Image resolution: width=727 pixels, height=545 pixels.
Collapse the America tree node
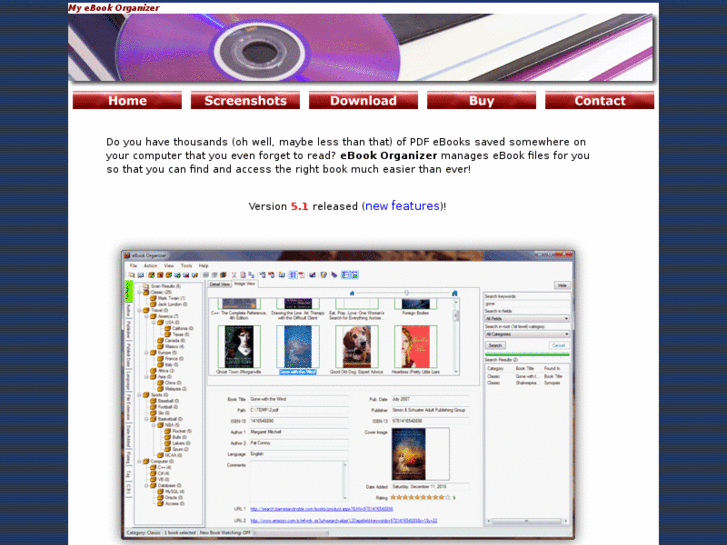click(x=147, y=316)
